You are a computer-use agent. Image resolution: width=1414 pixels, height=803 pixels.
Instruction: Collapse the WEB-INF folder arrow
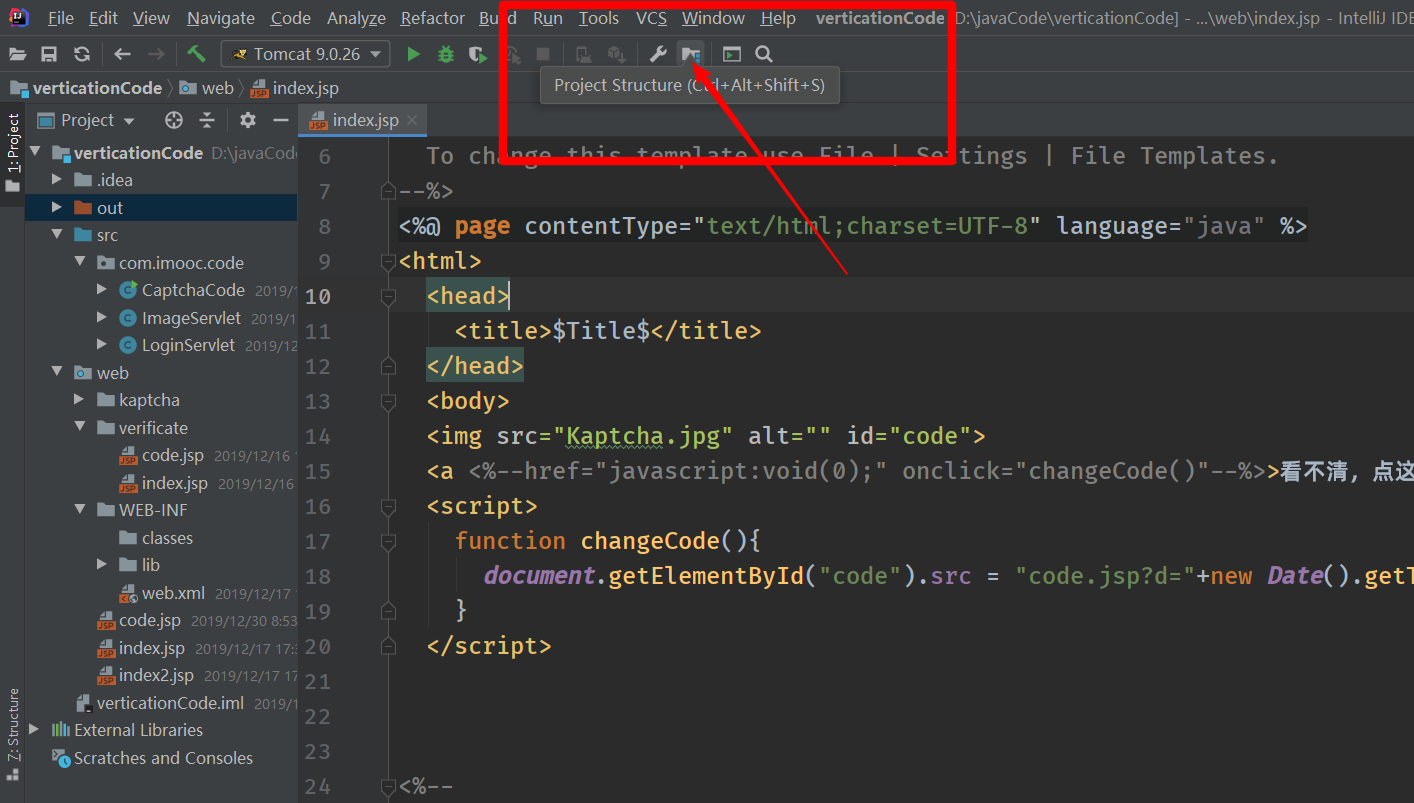pos(80,510)
